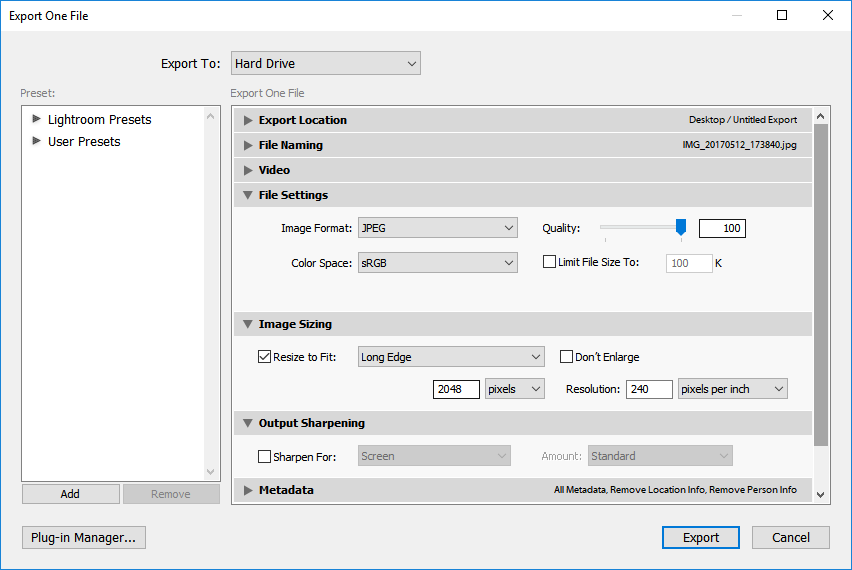
Task: Click the Video section header
Action: (x=523, y=170)
